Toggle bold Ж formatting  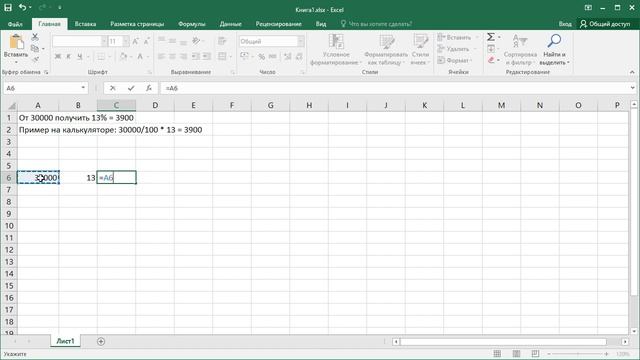pos(58,56)
